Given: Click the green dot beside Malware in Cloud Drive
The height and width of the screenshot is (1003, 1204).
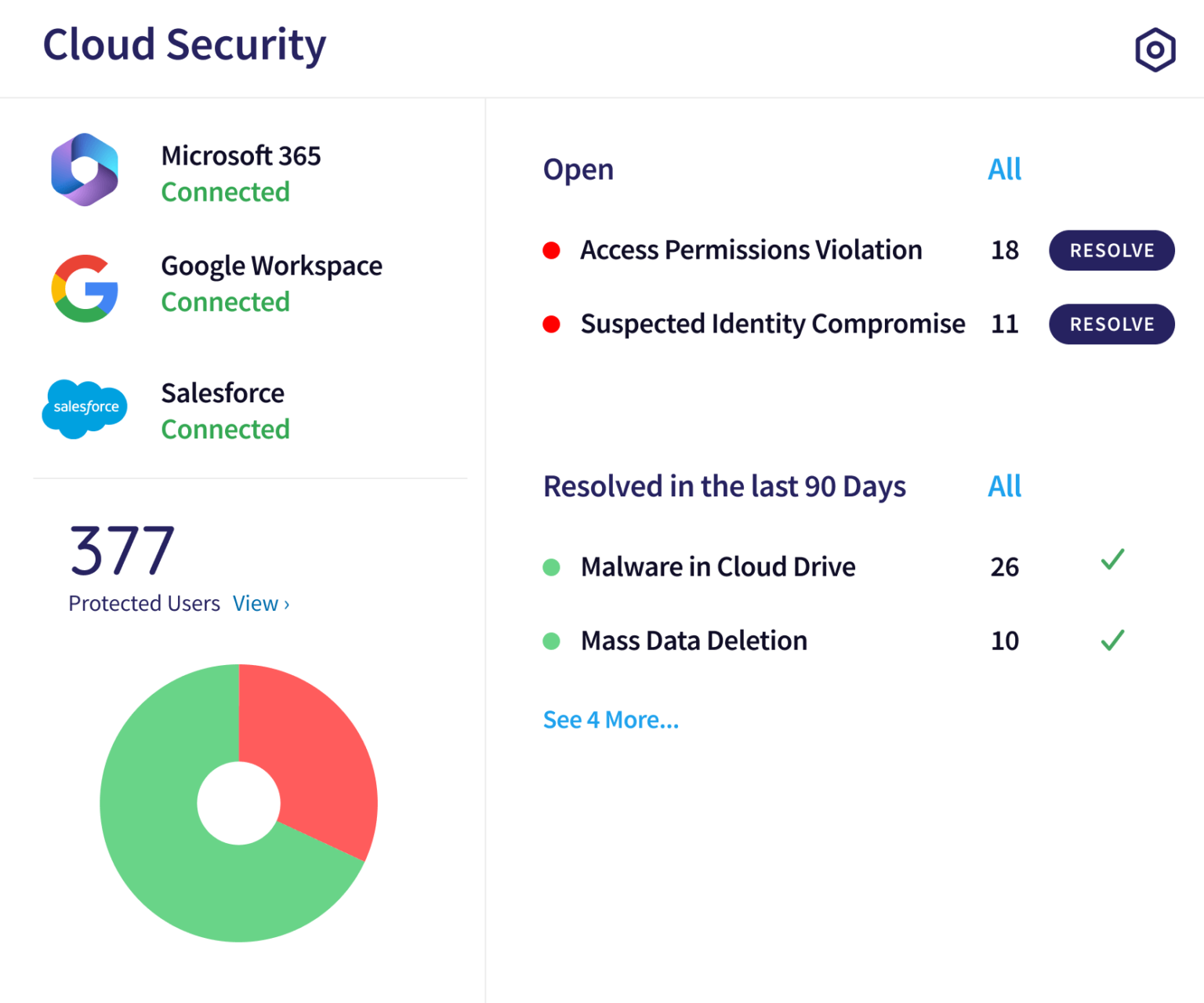Looking at the screenshot, I should click(x=553, y=566).
